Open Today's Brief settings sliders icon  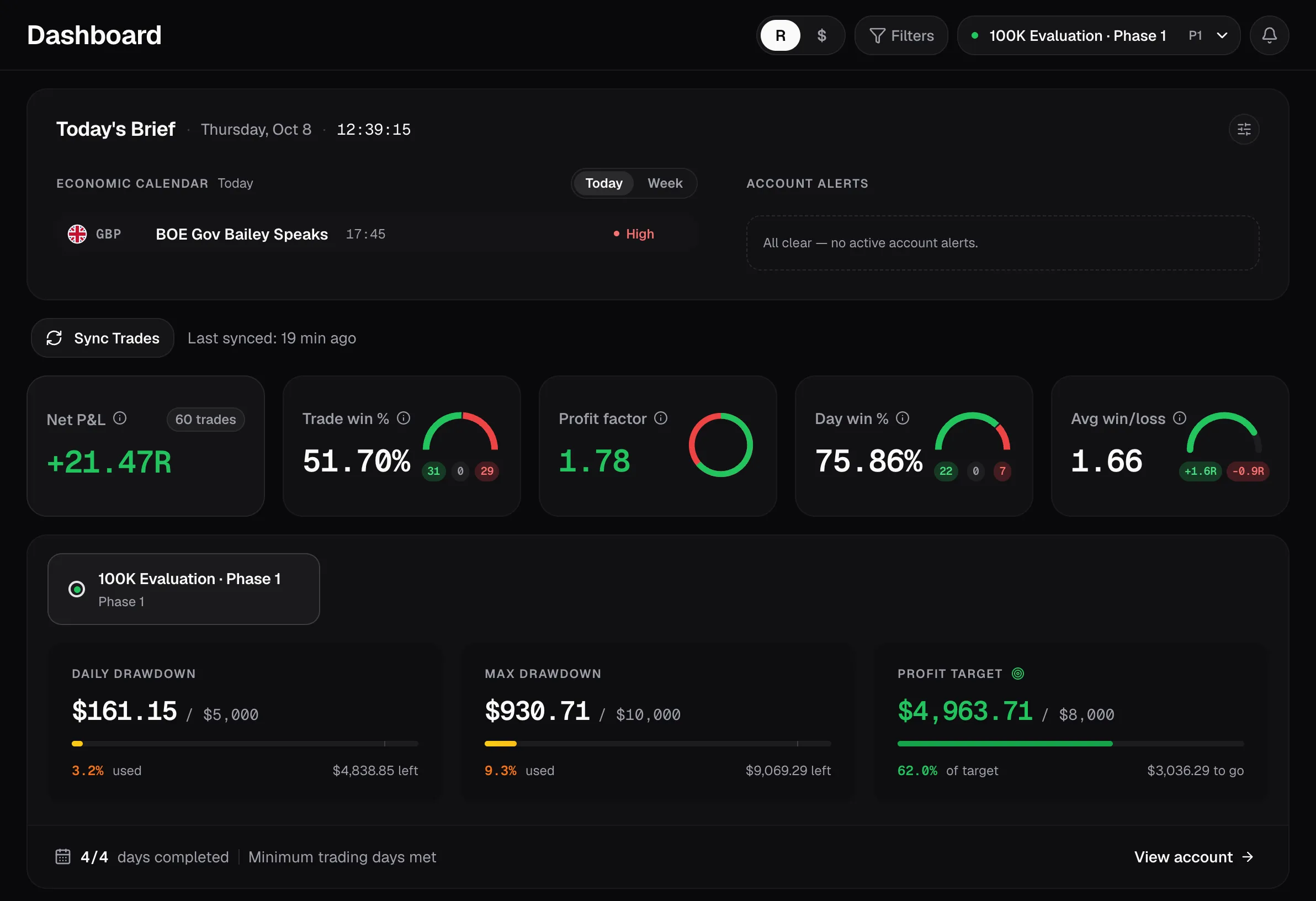tap(1244, 129)
